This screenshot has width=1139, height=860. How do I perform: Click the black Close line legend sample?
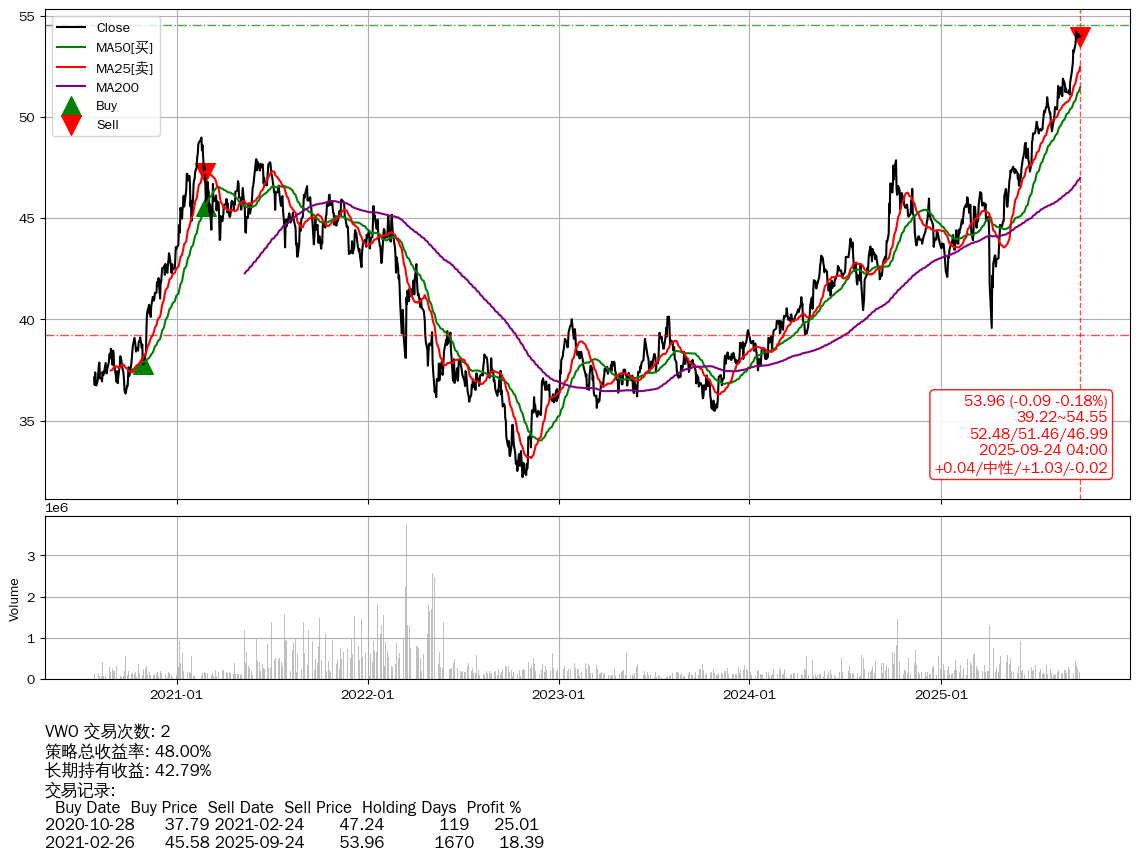tap(70, 28)
